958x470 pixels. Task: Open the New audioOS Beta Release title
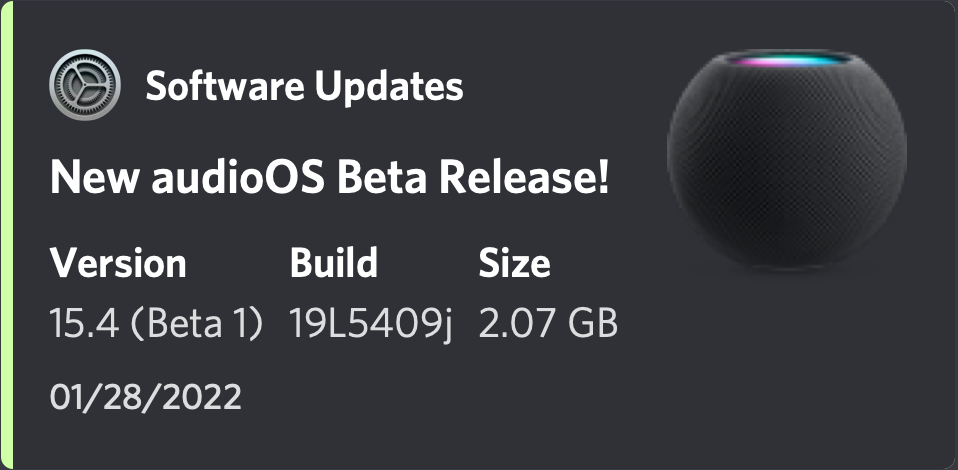click(x=329, y=179)
